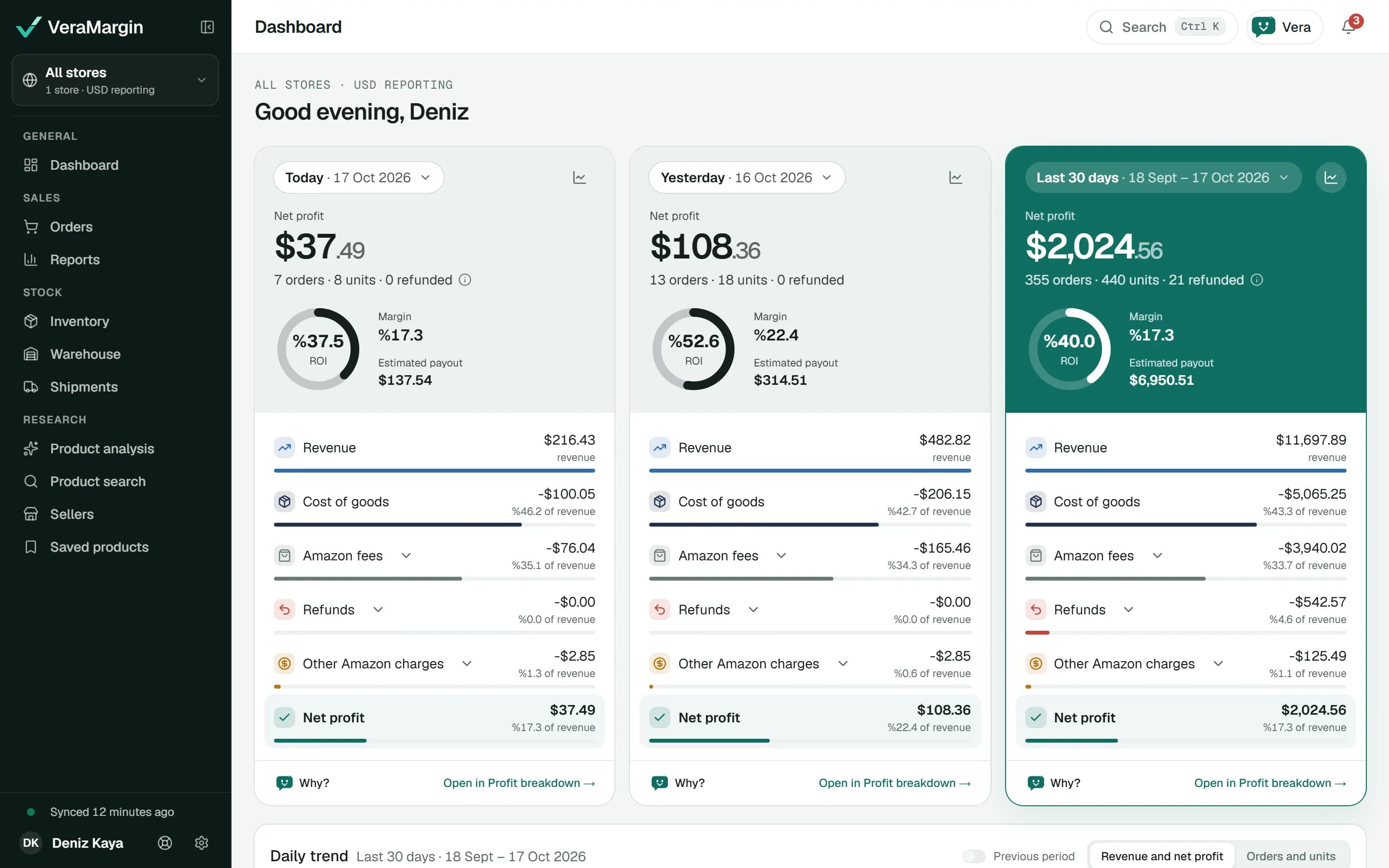Viewport: 1389px width, 868px height.
Task: Click info icon beside 21 refunded
Action: coord(1256,280)
